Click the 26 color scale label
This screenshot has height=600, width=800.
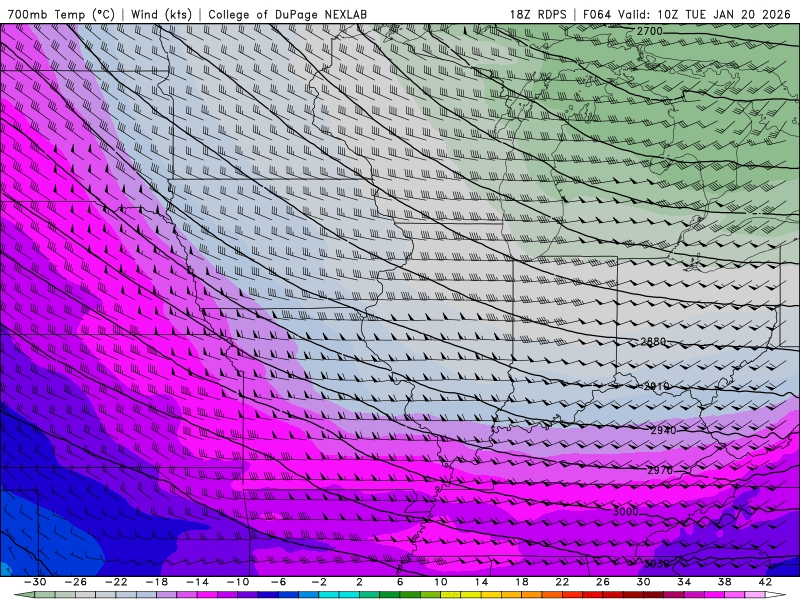[603, 582]
